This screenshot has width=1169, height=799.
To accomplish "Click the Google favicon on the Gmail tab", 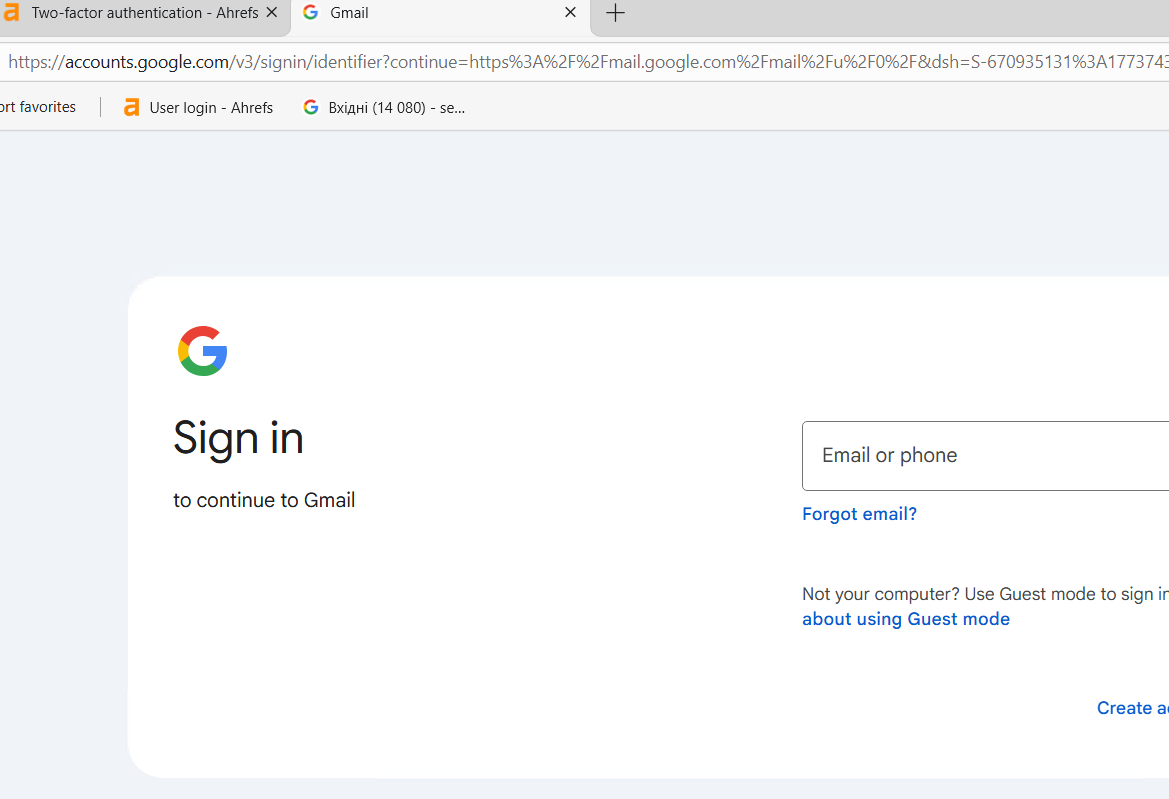I will click(x=311, y=13).
